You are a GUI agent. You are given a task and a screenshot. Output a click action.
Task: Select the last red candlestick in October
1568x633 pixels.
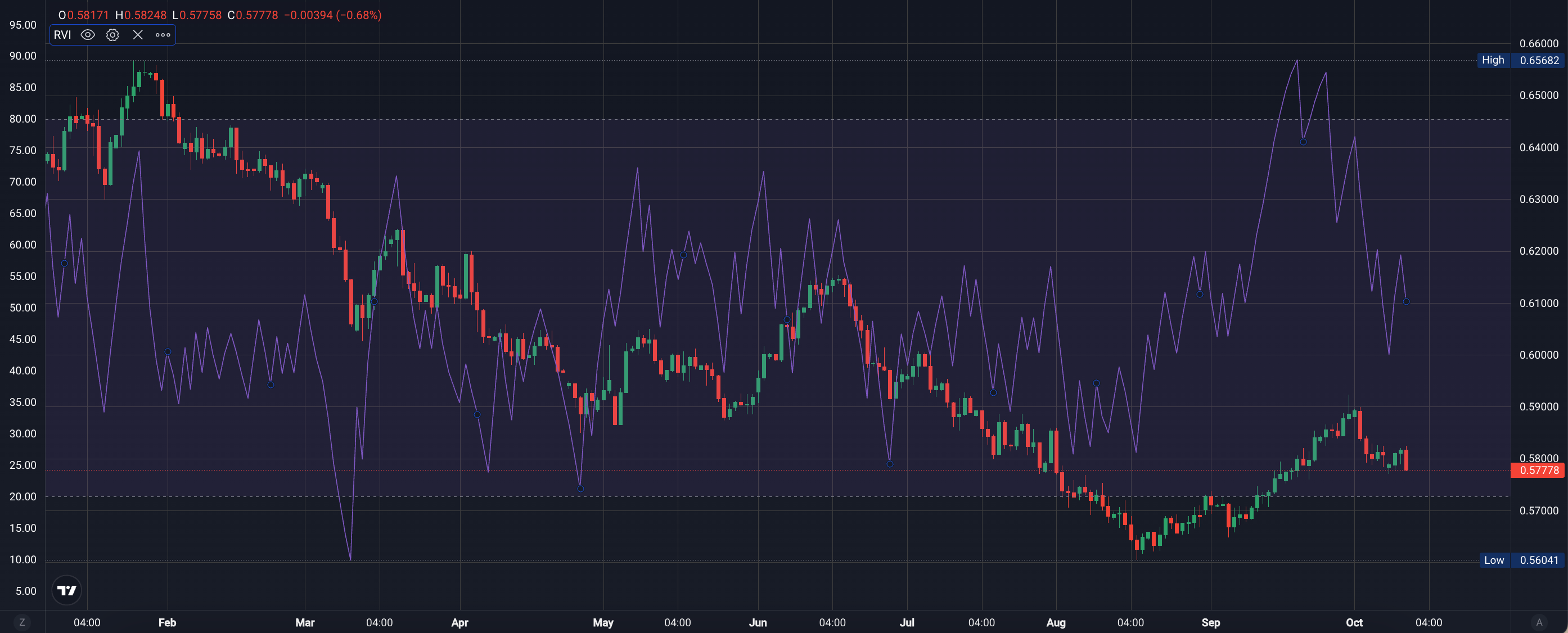coord(1406,459)
